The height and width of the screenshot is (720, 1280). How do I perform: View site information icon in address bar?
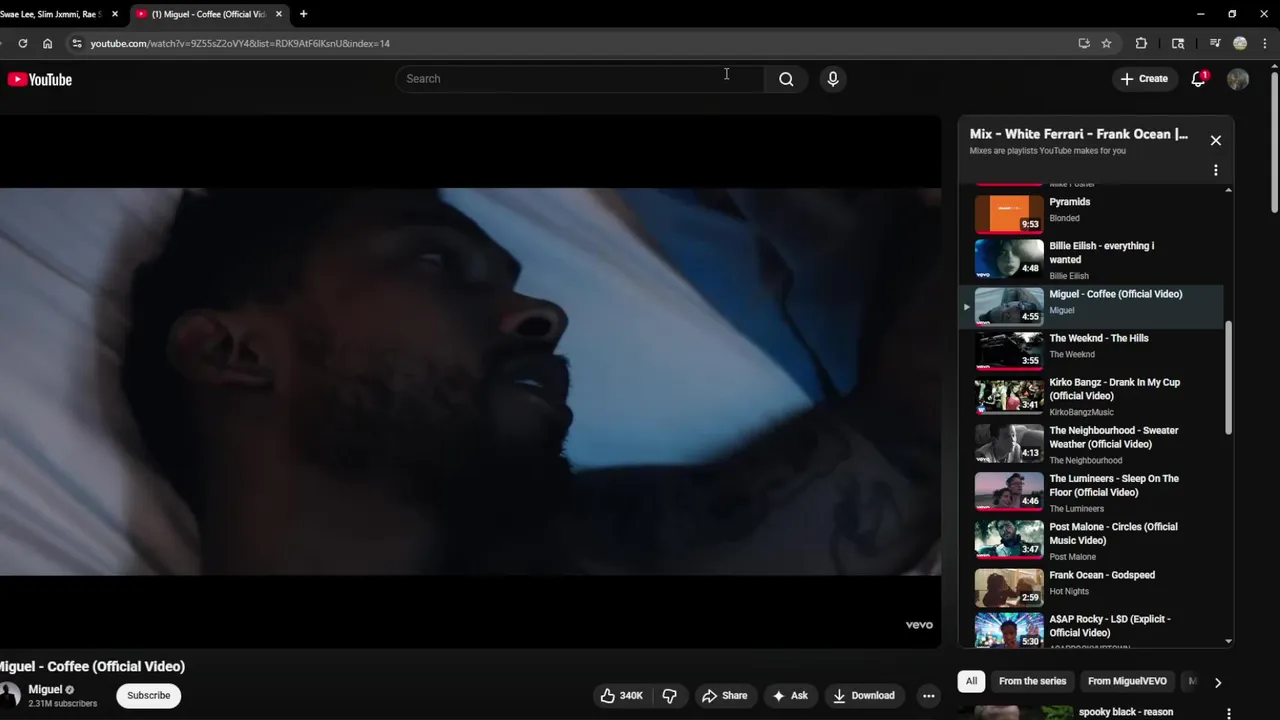(77, 43)
